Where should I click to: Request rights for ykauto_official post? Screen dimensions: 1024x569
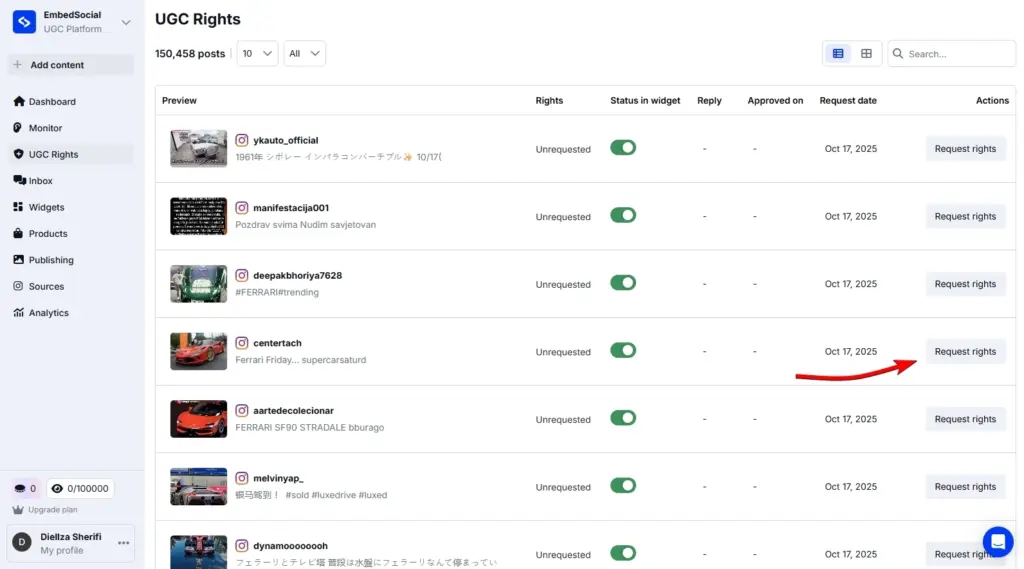click(x=965, y=149)
